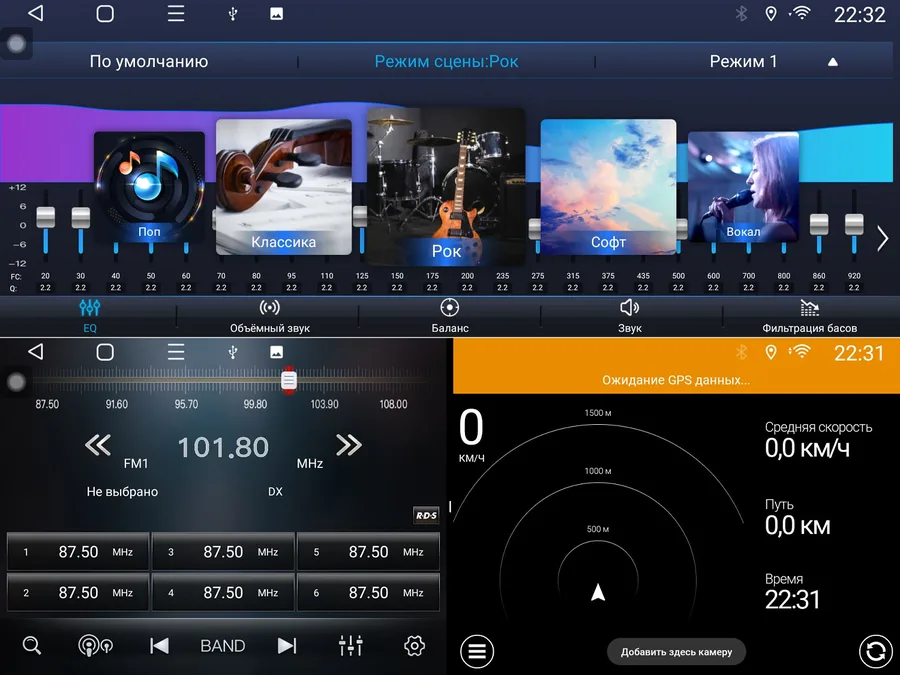Viewport: 900px width, 675px height.
Task: Toggle the RDS button
Action: (x=426, y=515)
